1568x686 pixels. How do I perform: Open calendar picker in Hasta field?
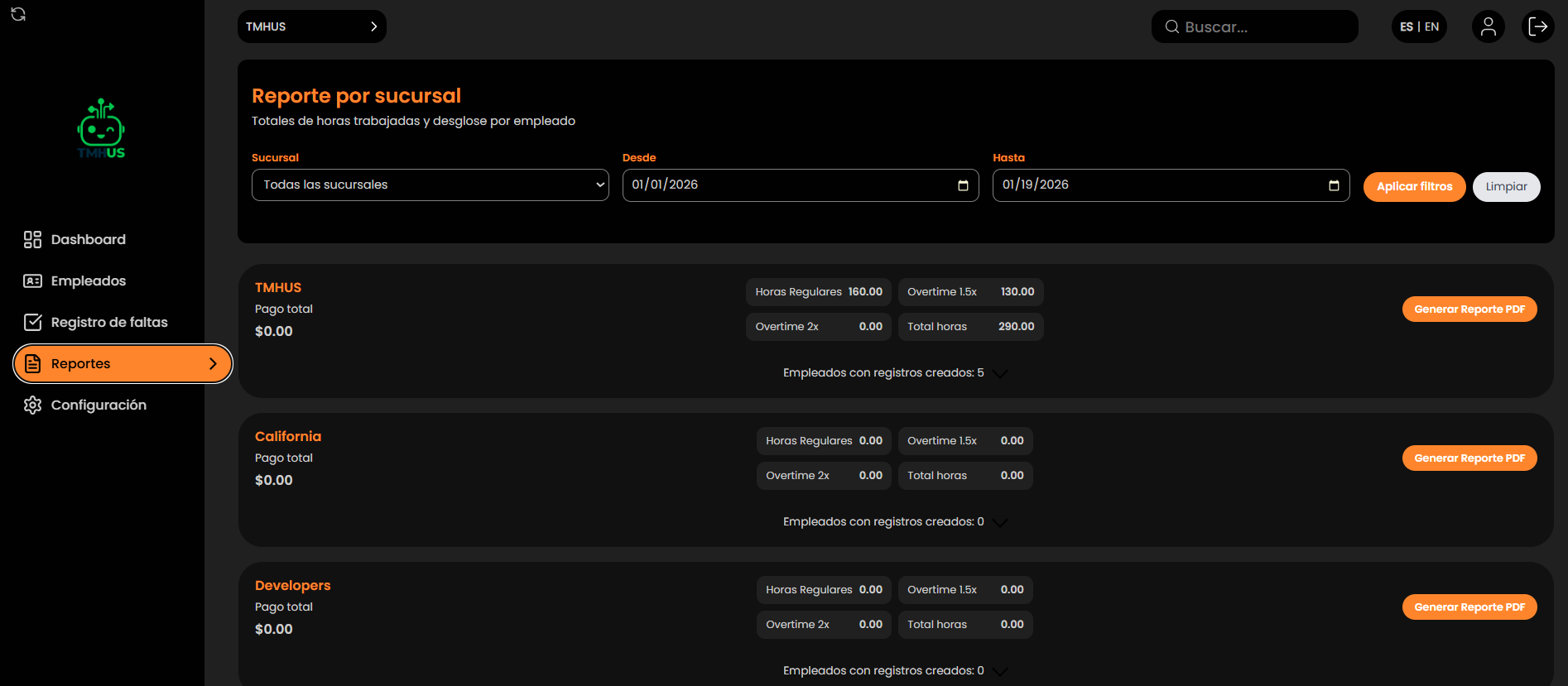(1333, 185)
